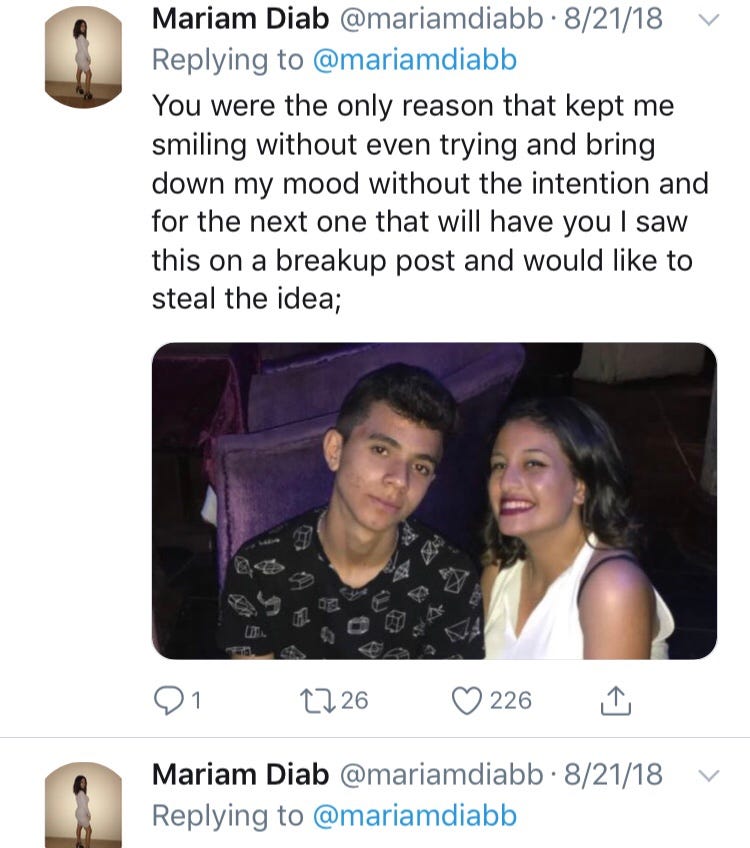Open the blue @mariamdiabb reply mention in the bottom tweet
Viewport: 750px width, 848px height.
pyautogui.click(x=415, y=816)
